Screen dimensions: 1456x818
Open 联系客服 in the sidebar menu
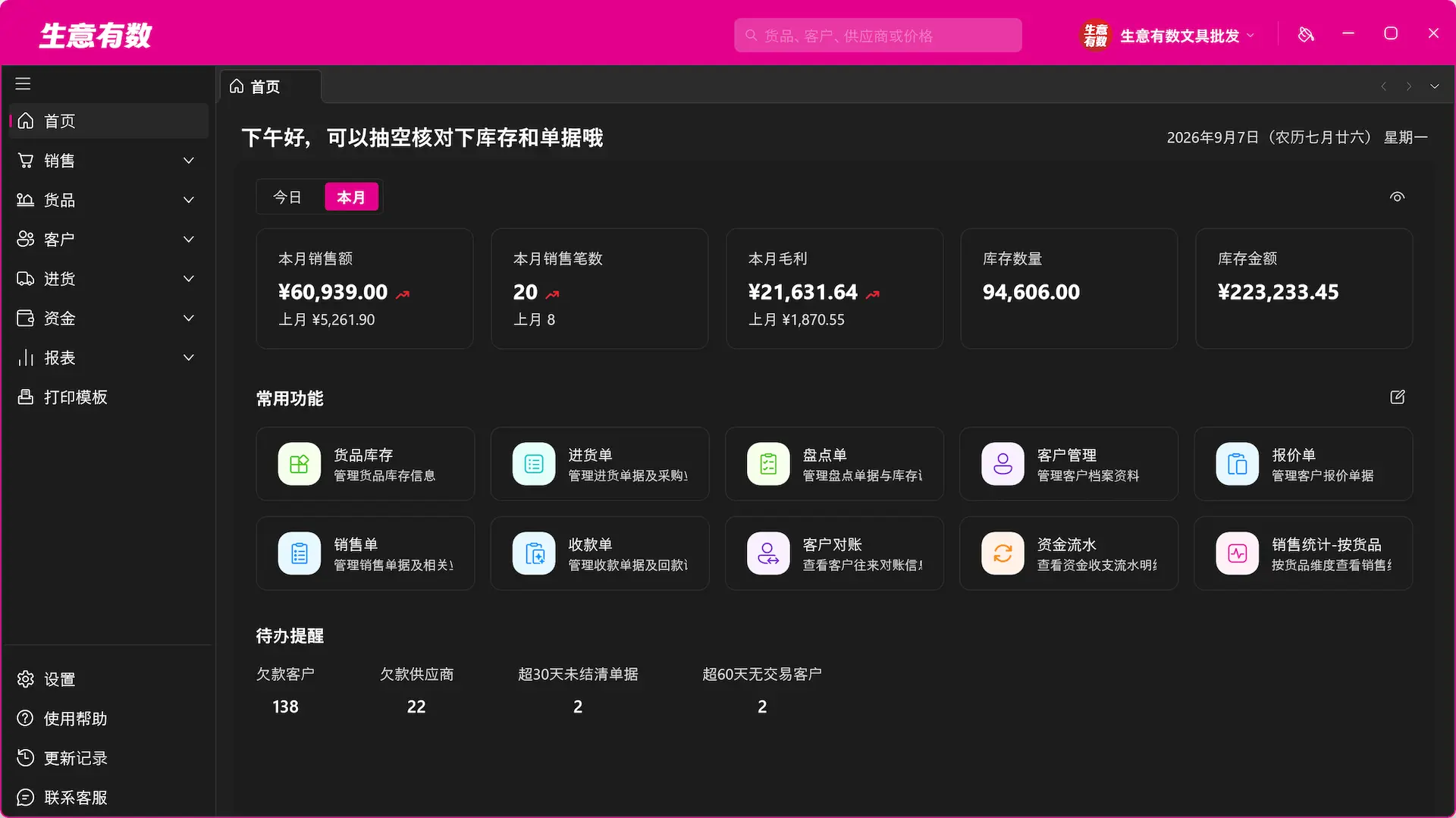tap(108, 798)
